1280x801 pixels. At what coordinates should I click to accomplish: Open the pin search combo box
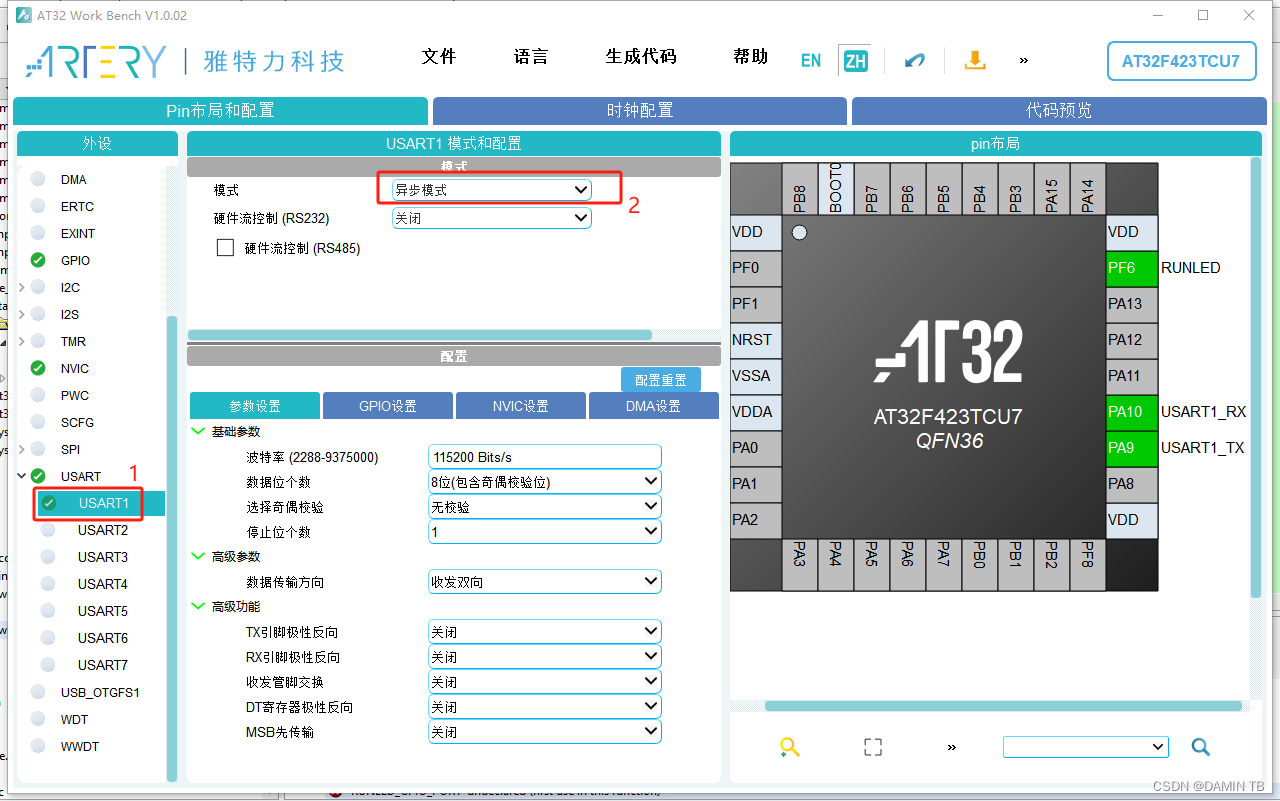pyautogui.click(x=1086, y=747)
